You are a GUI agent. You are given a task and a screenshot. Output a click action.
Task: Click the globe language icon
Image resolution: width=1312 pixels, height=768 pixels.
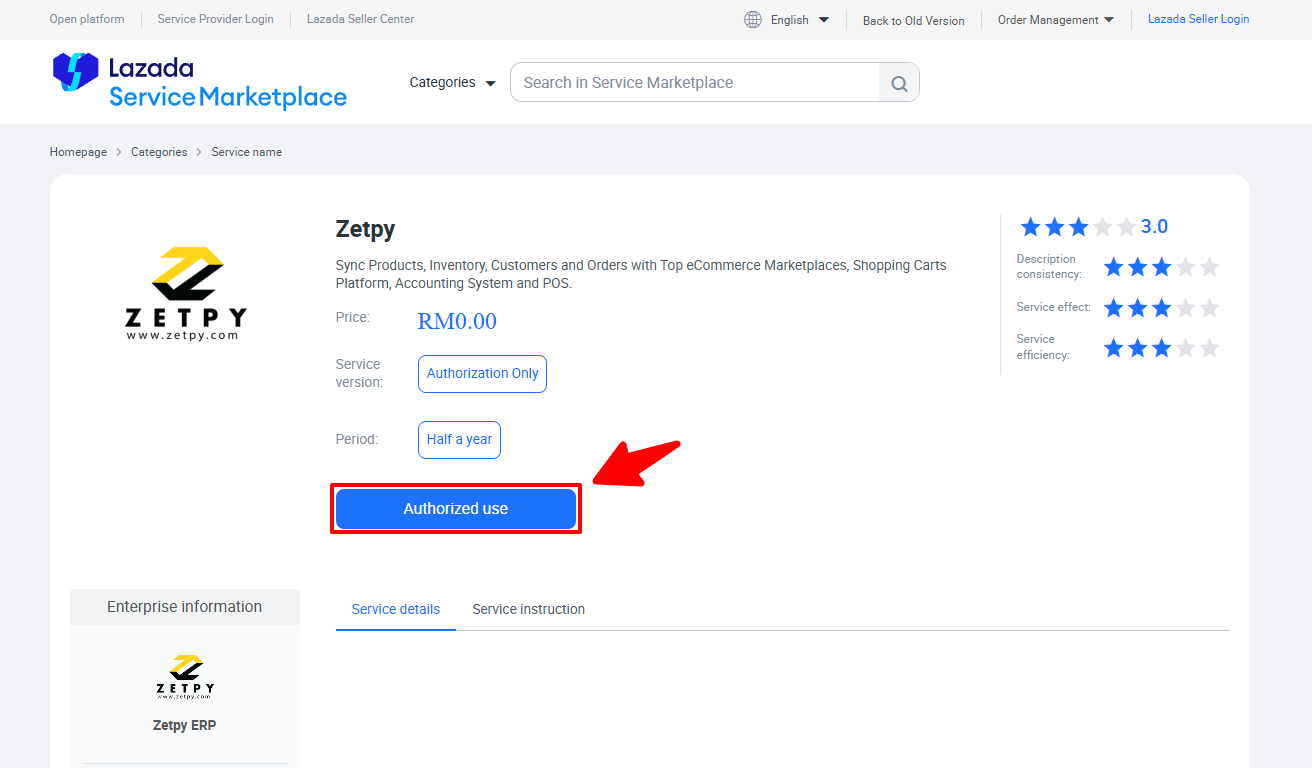tap(753, 19)
